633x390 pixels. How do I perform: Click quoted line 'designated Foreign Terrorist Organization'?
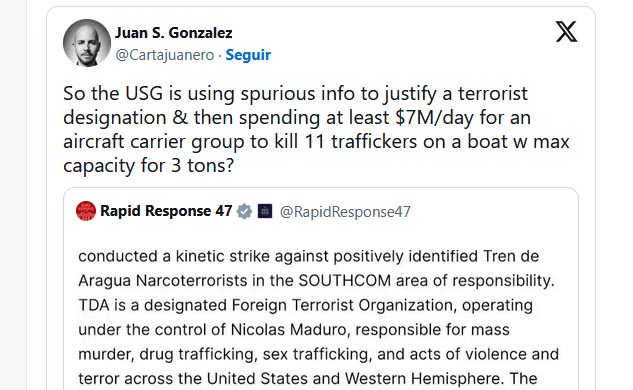(x=306, y=305)
